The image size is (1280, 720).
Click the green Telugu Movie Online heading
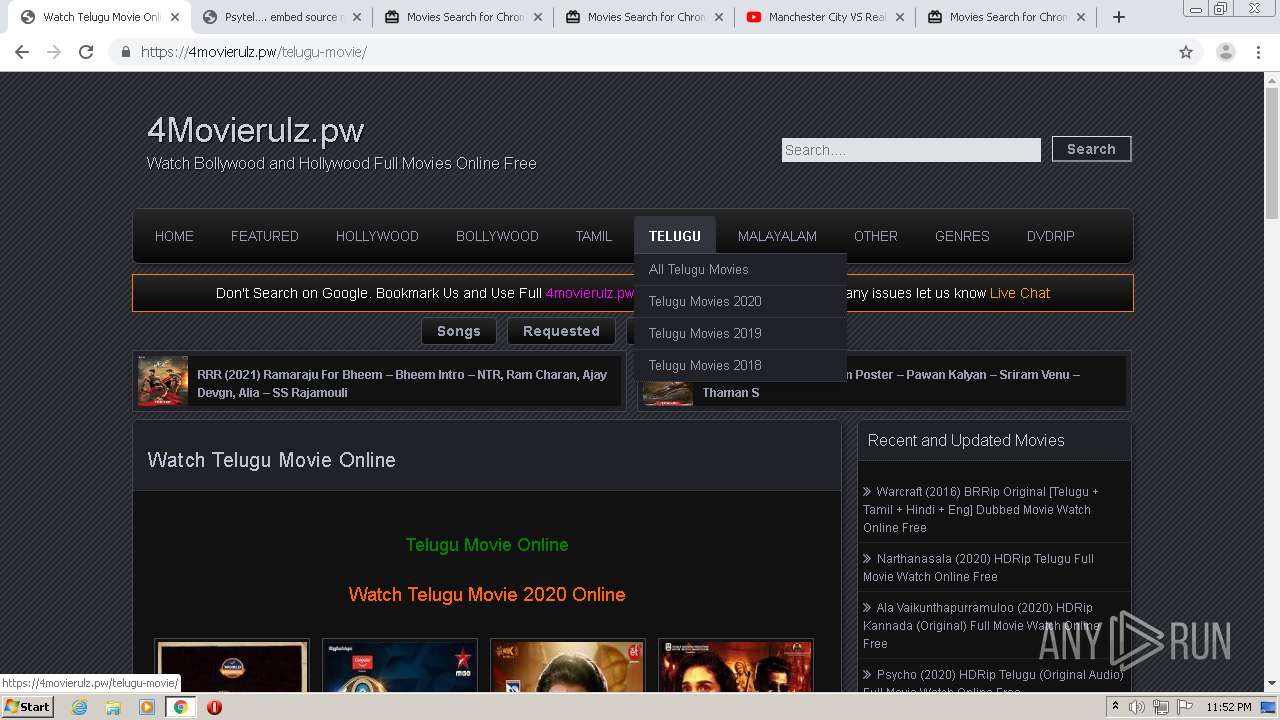click(x=487, y=545)
